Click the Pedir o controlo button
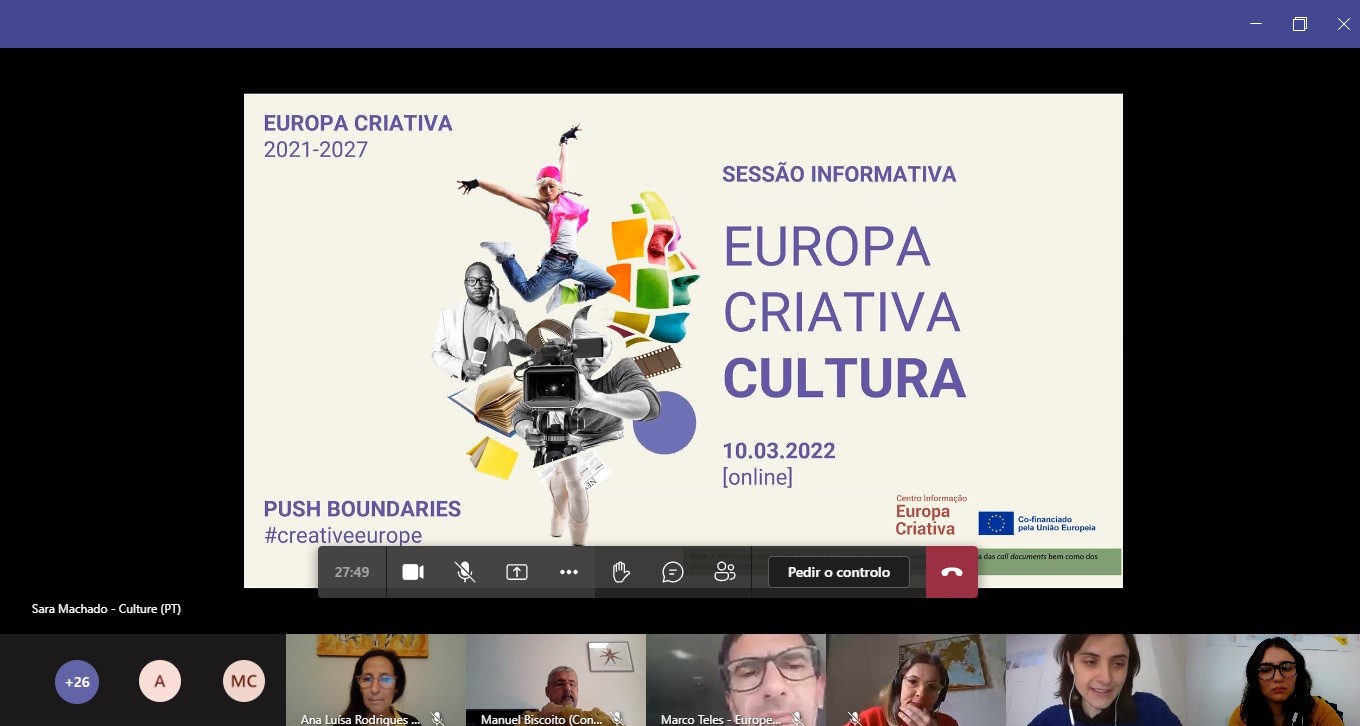1360x726 pixels. (839, 572)
